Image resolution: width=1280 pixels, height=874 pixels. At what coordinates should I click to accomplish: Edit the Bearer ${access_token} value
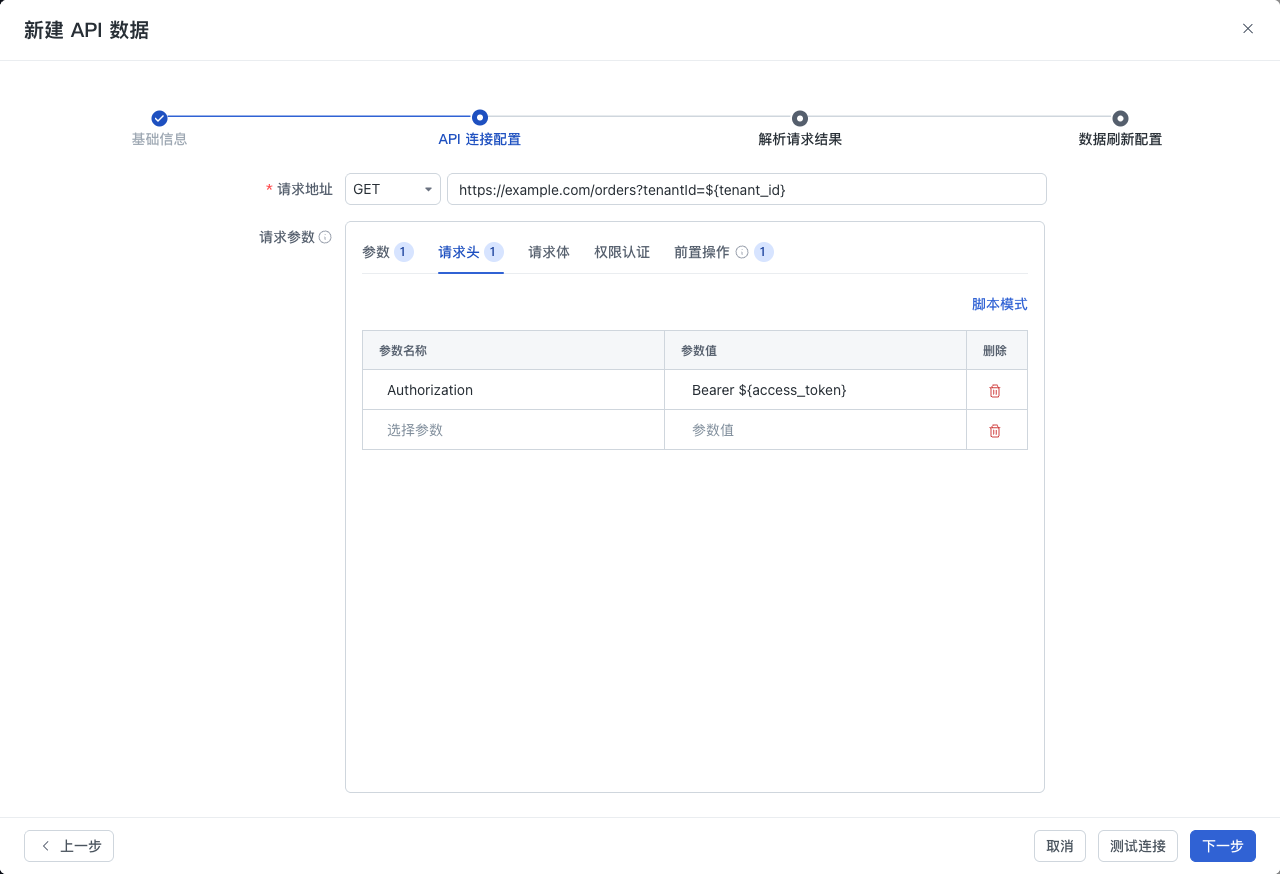(x=815, y=390)
